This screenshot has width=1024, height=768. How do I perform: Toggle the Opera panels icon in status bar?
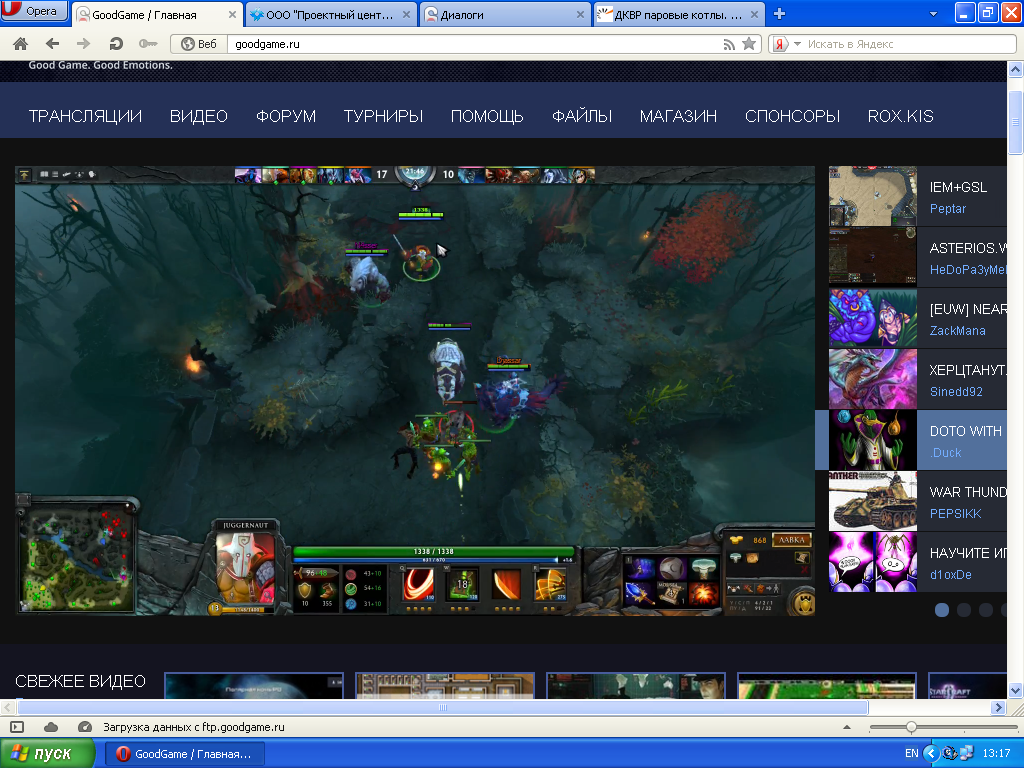click(x=18, y=727)
